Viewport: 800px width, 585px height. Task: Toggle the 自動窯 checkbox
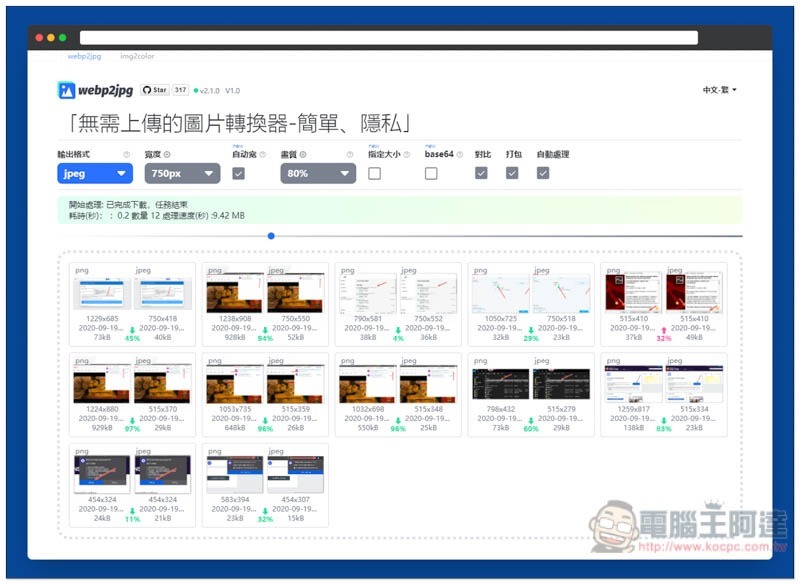(238, 173)
